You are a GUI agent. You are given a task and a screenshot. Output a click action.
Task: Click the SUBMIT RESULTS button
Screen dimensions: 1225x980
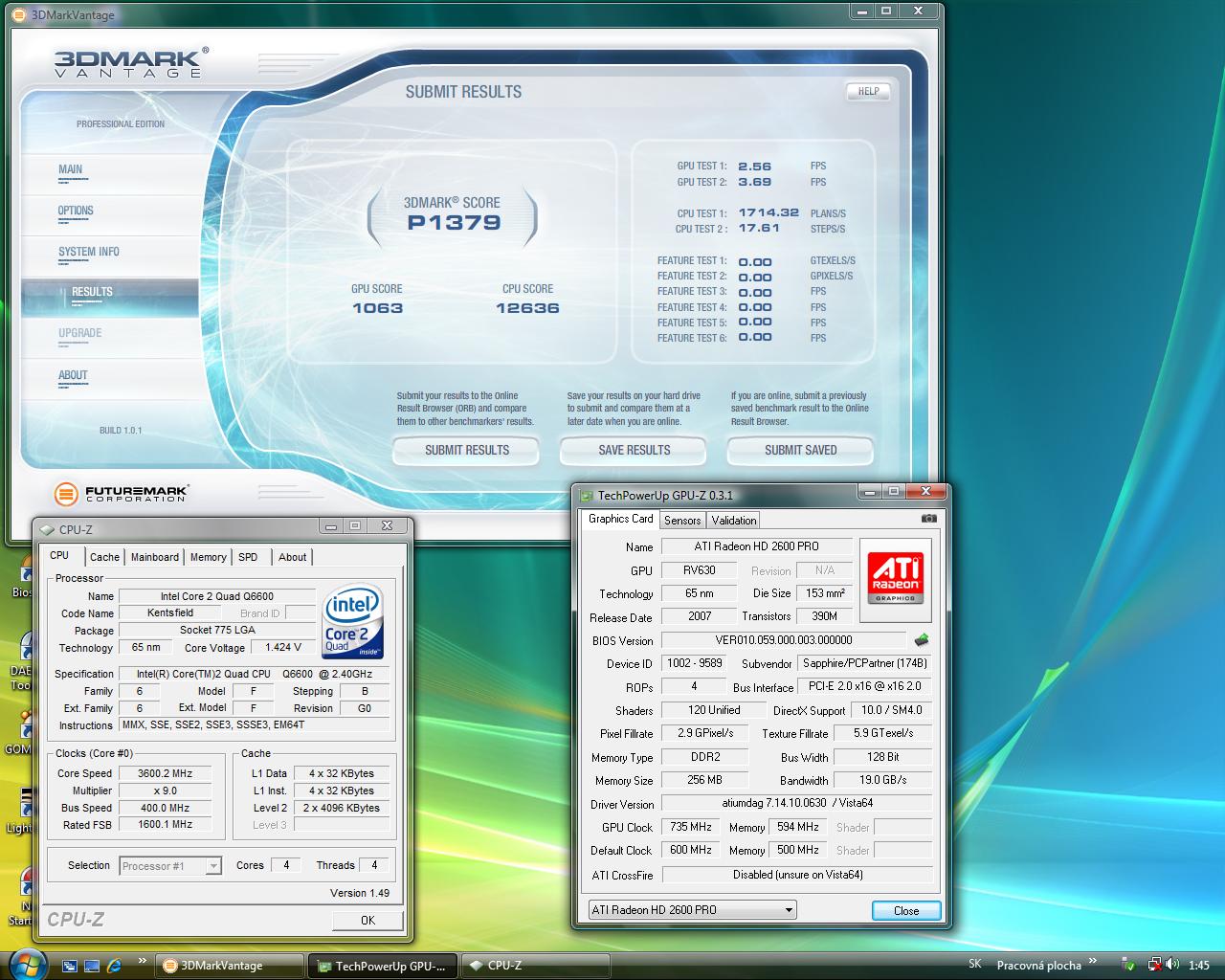[467, 450]
